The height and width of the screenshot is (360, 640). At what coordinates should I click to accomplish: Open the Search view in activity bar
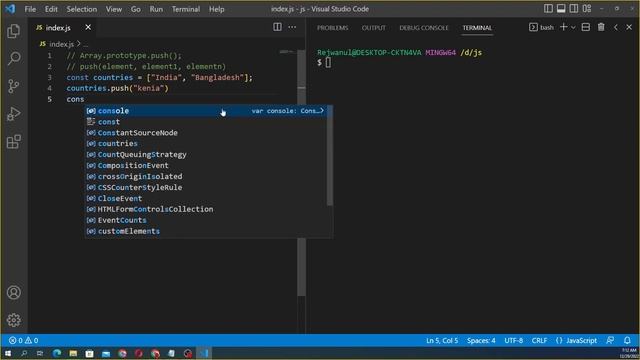tap(13, 58)
